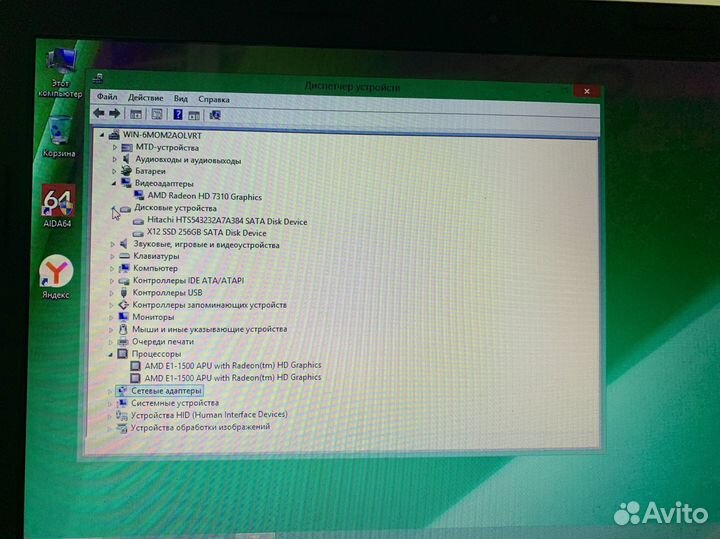Image resolution: width=720 pixels, height=539 pixels.
Task: Select the Очереди печати item
Action: (163, 342)
